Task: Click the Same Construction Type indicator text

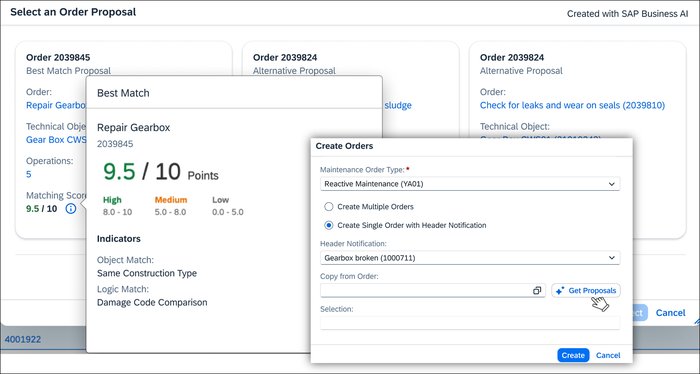Action: 147,273
